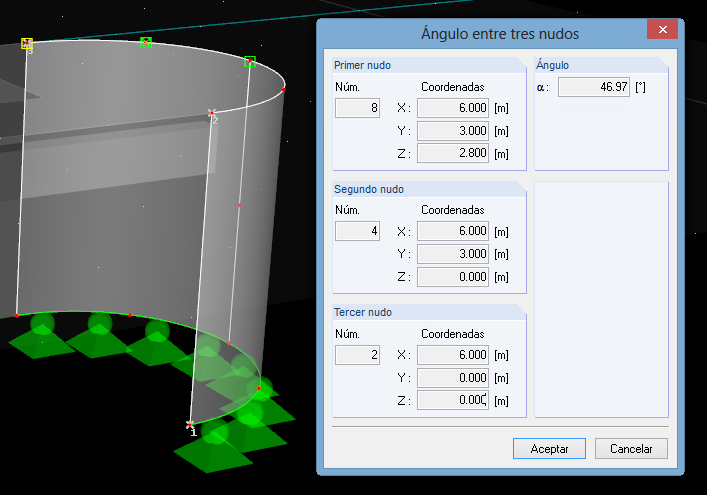Click the Aceptar button
This screenshot has width=707, height=495.
[x=549, y=449]
